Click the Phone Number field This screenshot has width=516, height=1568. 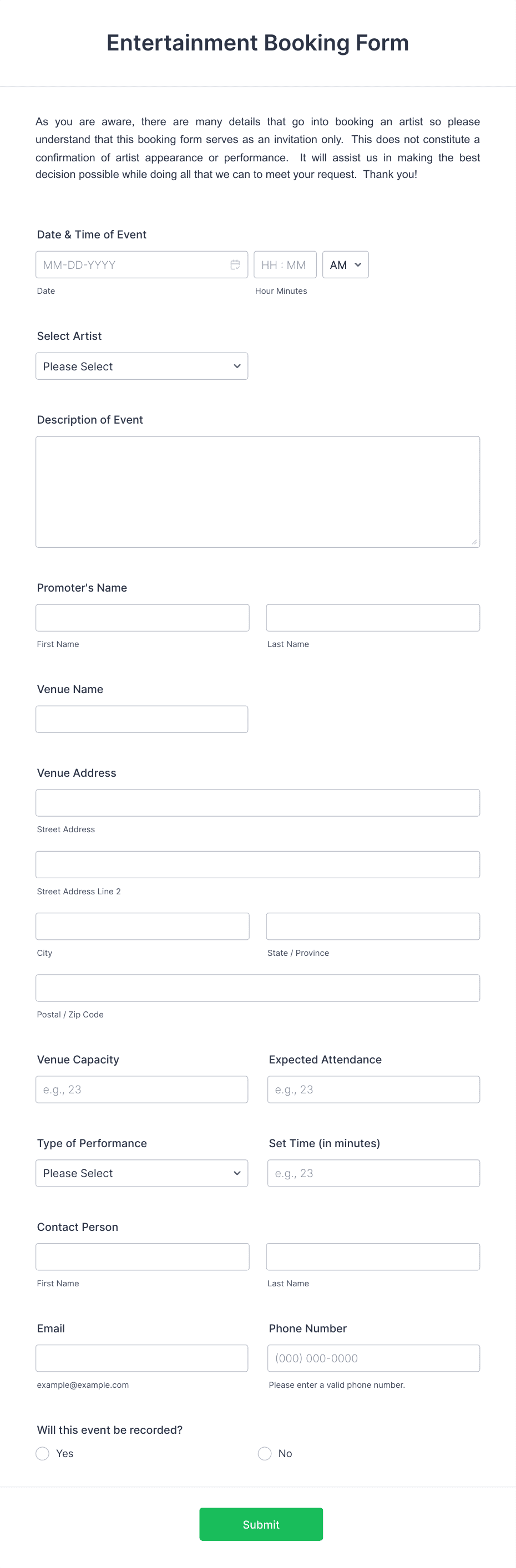click(373, 1357)
